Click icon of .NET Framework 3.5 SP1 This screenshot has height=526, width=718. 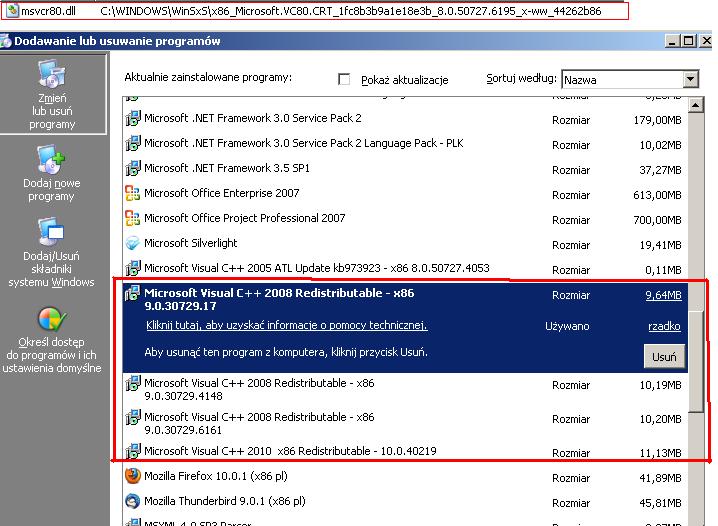(x=132, y=168)
